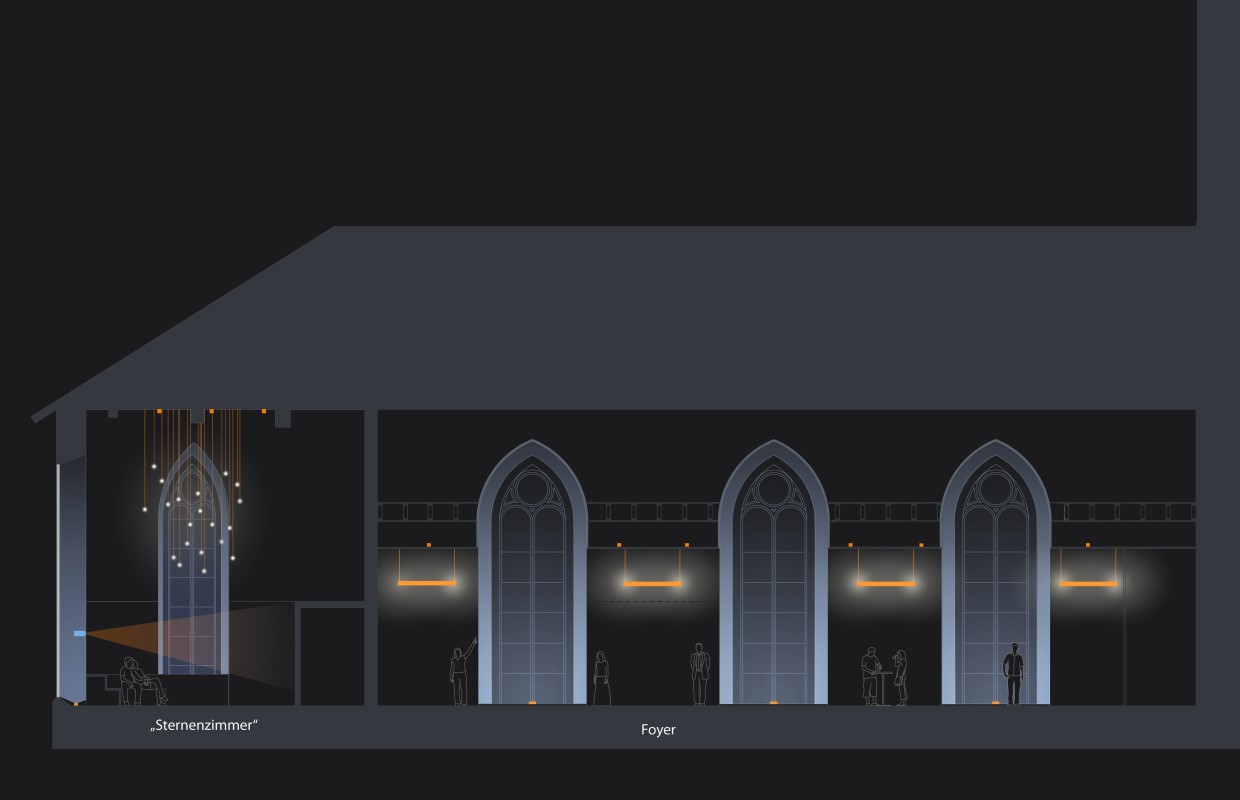Select the leftmost orange pendant lamp in foyer
1240x800 pixels.
427,582
